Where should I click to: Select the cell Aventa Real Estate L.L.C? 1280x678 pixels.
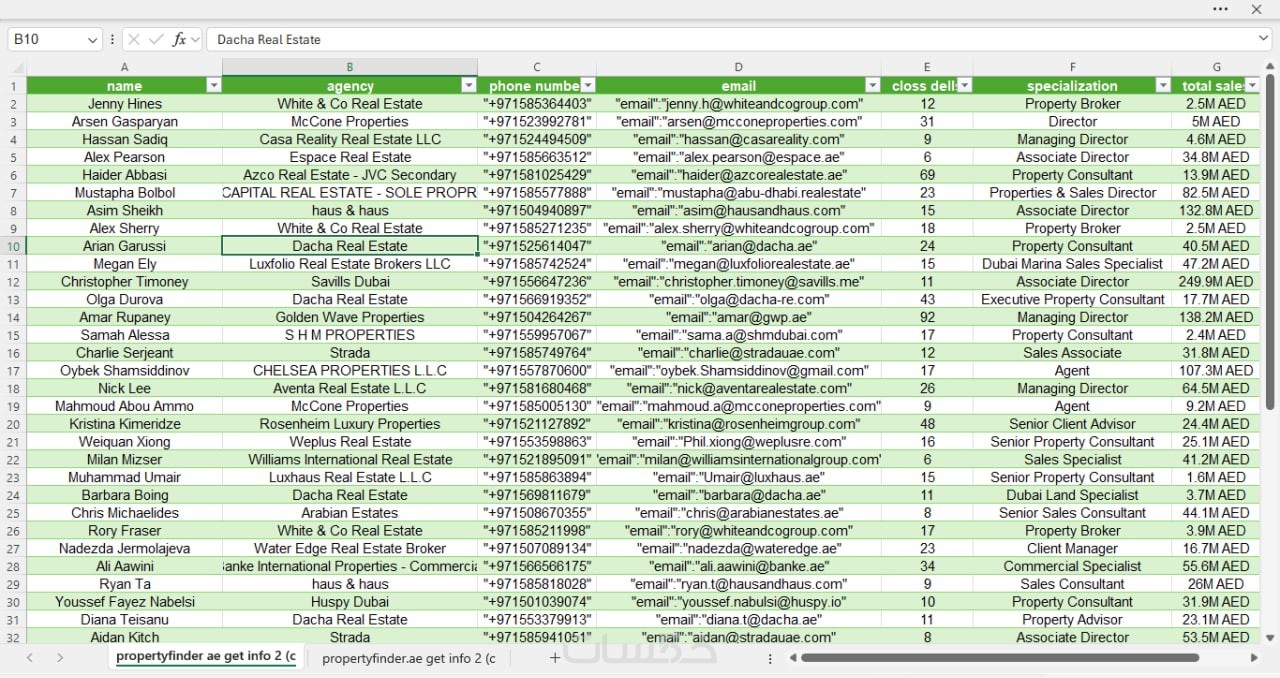click(350, 389)
